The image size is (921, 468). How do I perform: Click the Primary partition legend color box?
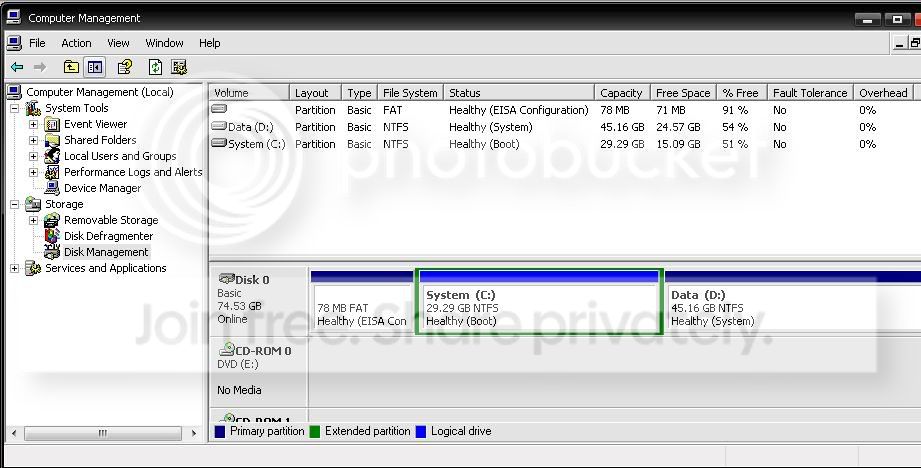(x=220, y=432)
